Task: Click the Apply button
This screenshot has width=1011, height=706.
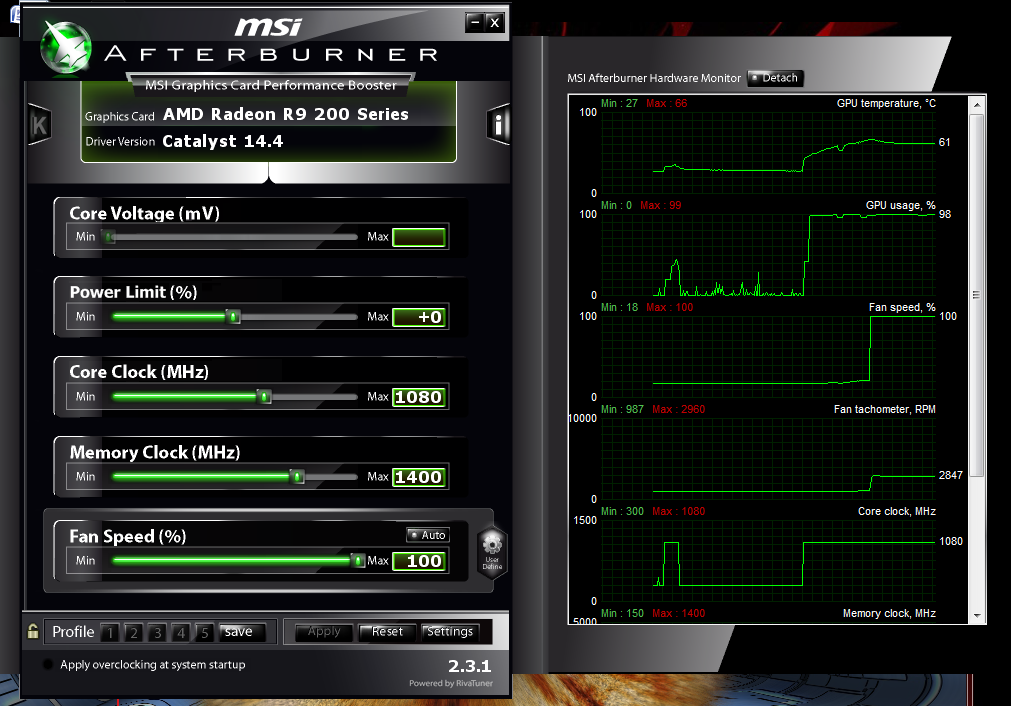Action: pos(324,632)
